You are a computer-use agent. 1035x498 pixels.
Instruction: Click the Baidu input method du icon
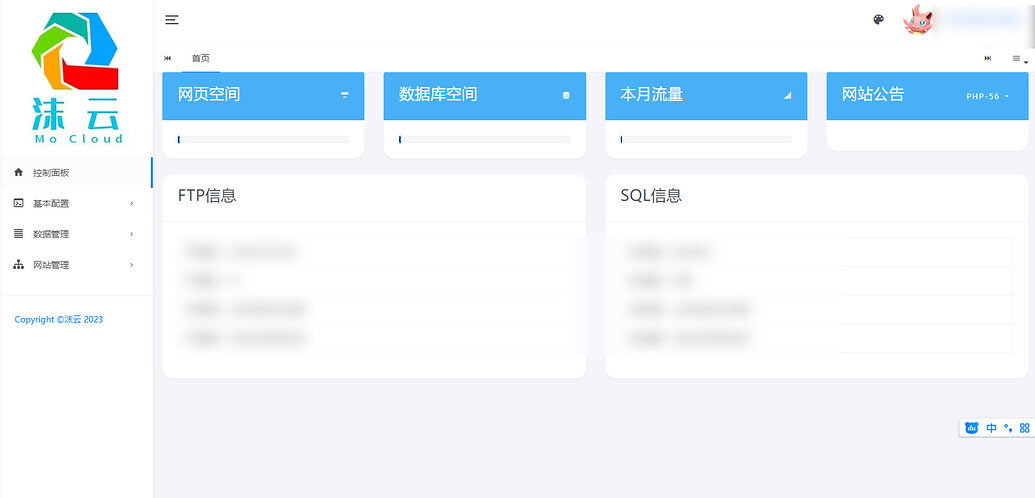point(972,428)
